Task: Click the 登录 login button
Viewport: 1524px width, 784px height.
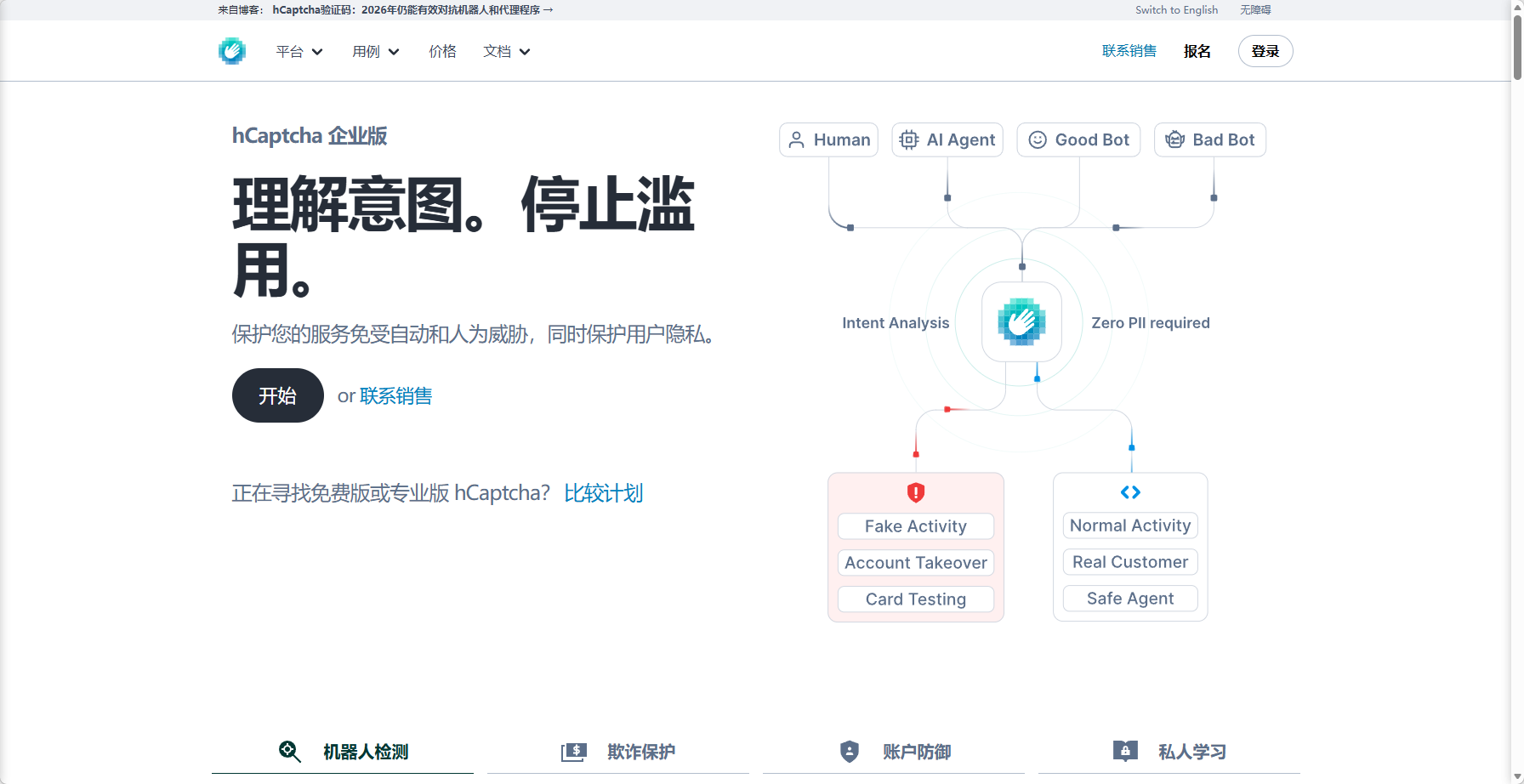Action: pyautogui.click(x=1265, y=51)
